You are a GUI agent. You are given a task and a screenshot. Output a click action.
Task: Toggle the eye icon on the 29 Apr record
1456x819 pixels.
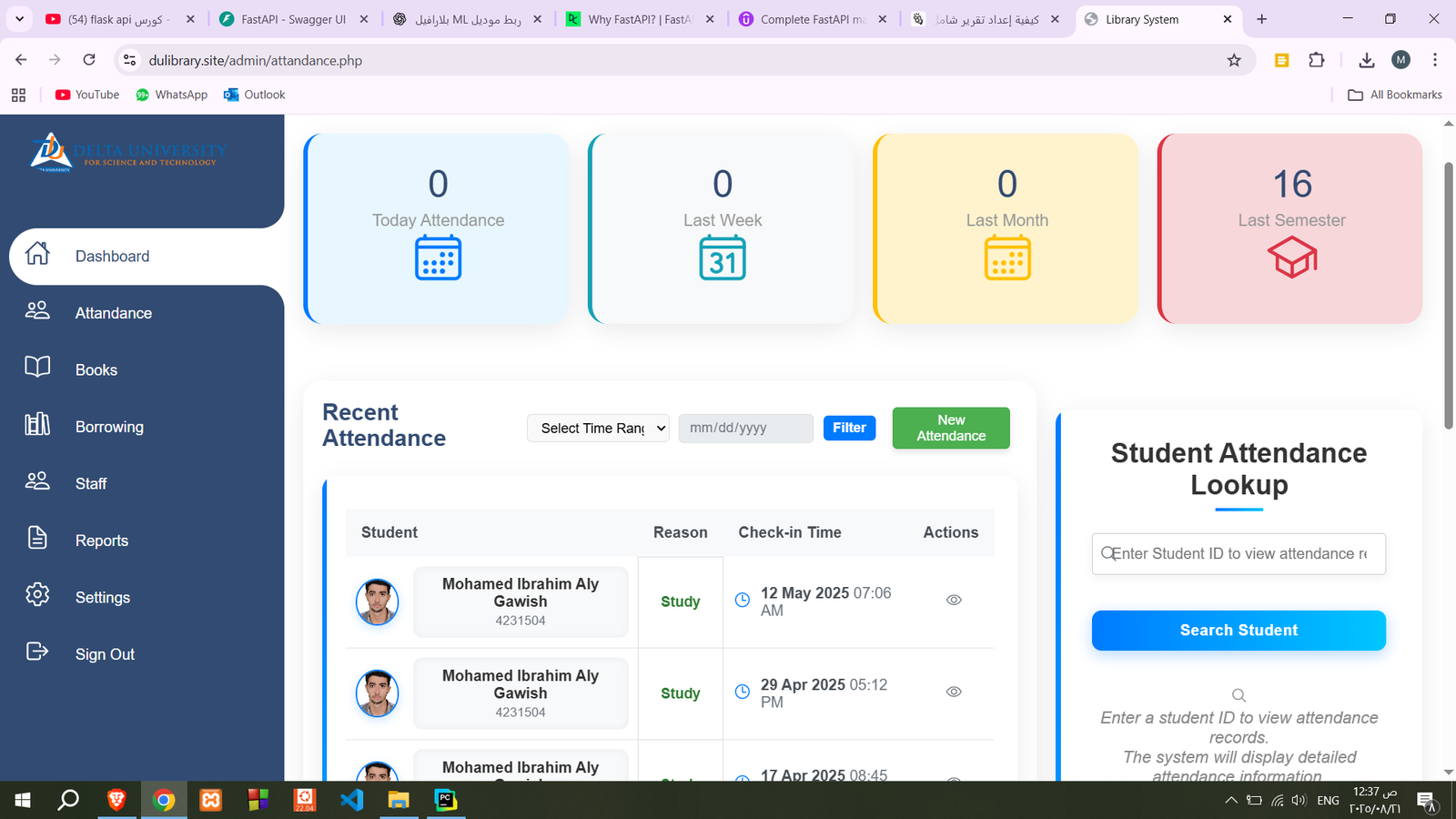point(954,692)
